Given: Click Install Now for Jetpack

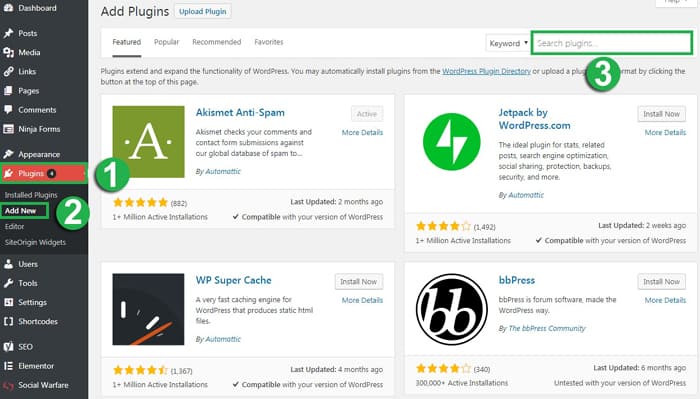Looking at the screenshot, I should click(662, 114).
